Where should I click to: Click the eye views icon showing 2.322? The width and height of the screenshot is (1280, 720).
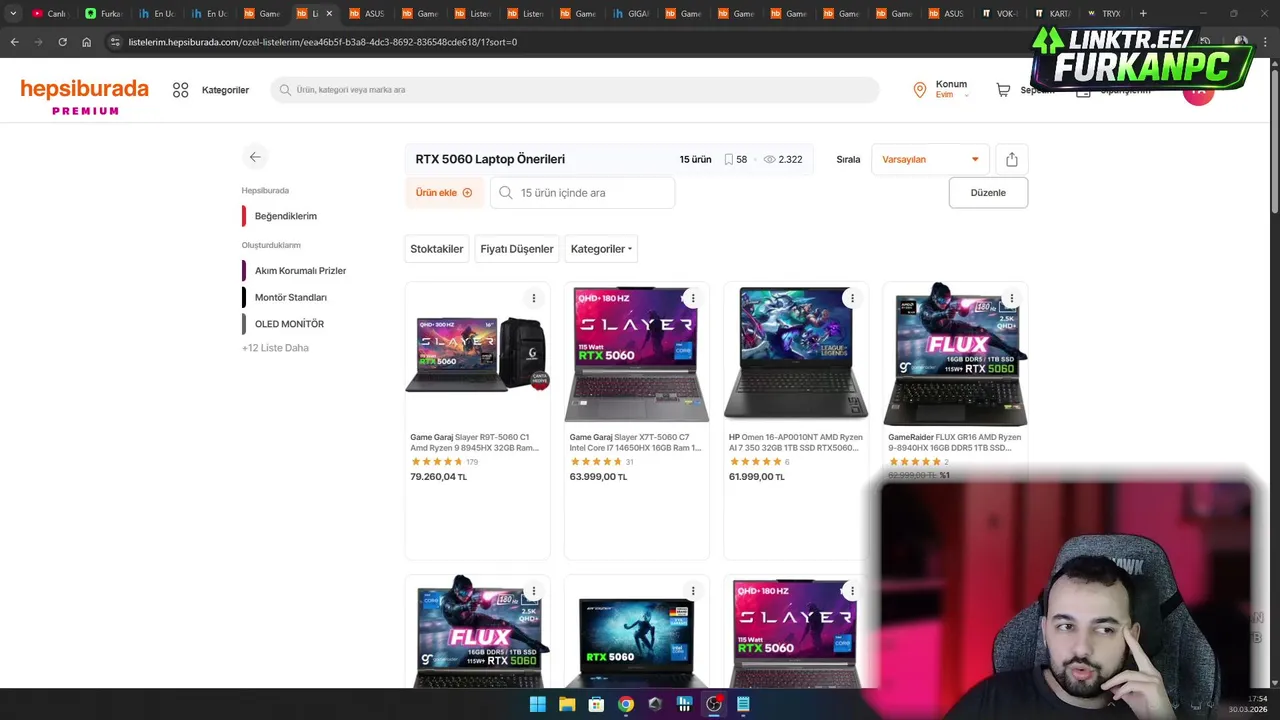tap(769, 159)
